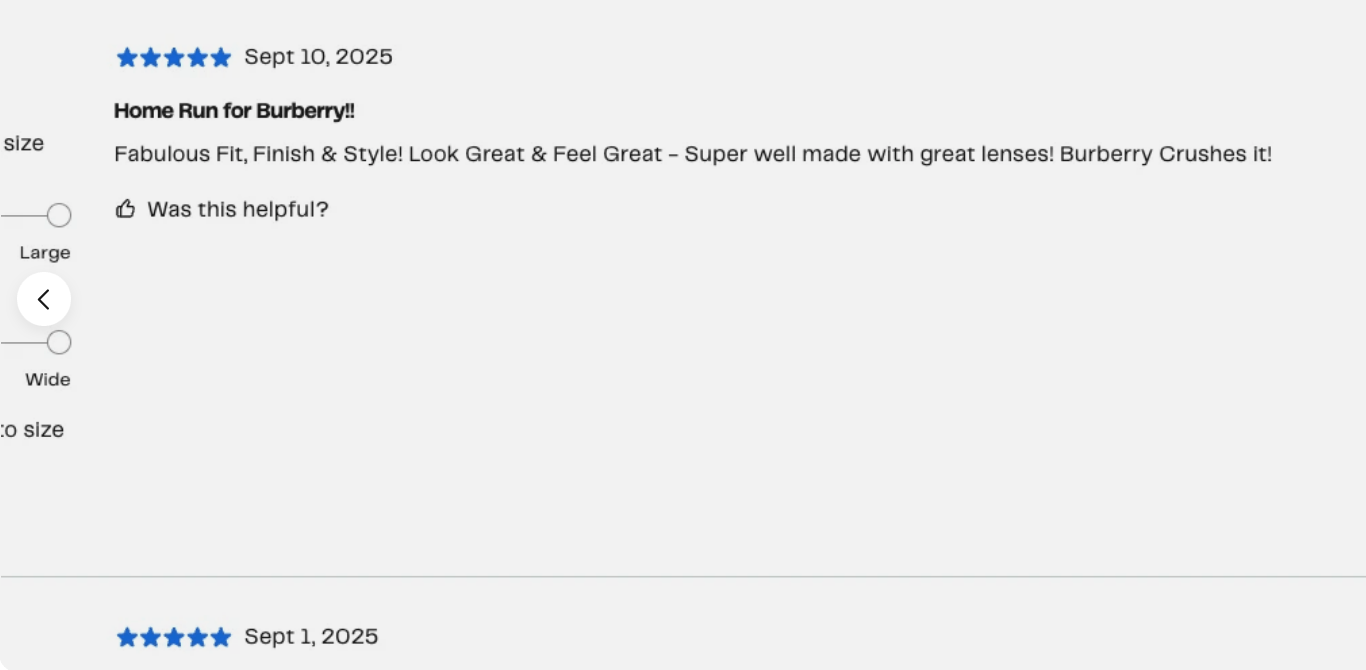The image size is (1366, 670).
Task: Click the slider handle above the Large label
Action: click(x=59, y=215)
